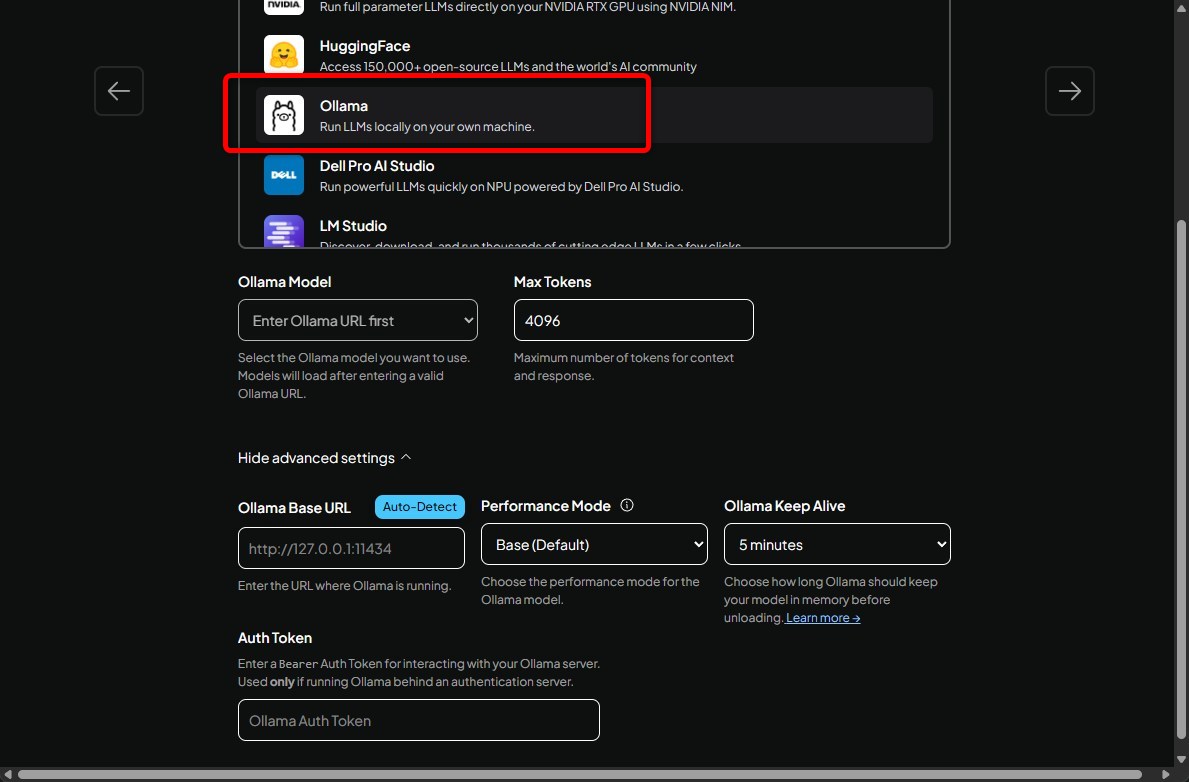This screenshot has height=782, width=1189.
Task: Click the vertical scrollbar thumb
Action: pyautogui.click(x=1181, y=479)
